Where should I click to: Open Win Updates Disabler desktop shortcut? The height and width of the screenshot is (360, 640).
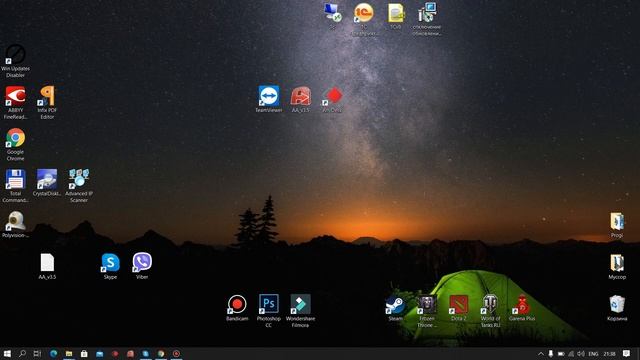click(16, 60)
